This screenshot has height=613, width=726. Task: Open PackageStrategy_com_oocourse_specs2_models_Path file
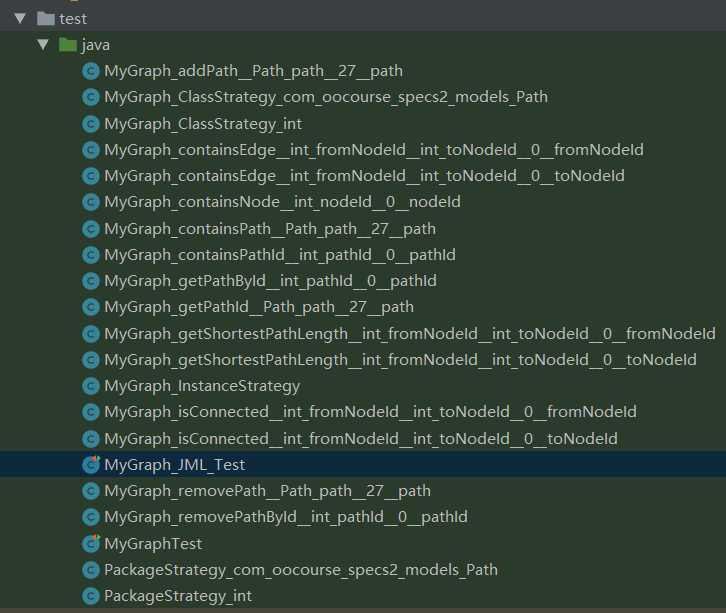[300, 569]
